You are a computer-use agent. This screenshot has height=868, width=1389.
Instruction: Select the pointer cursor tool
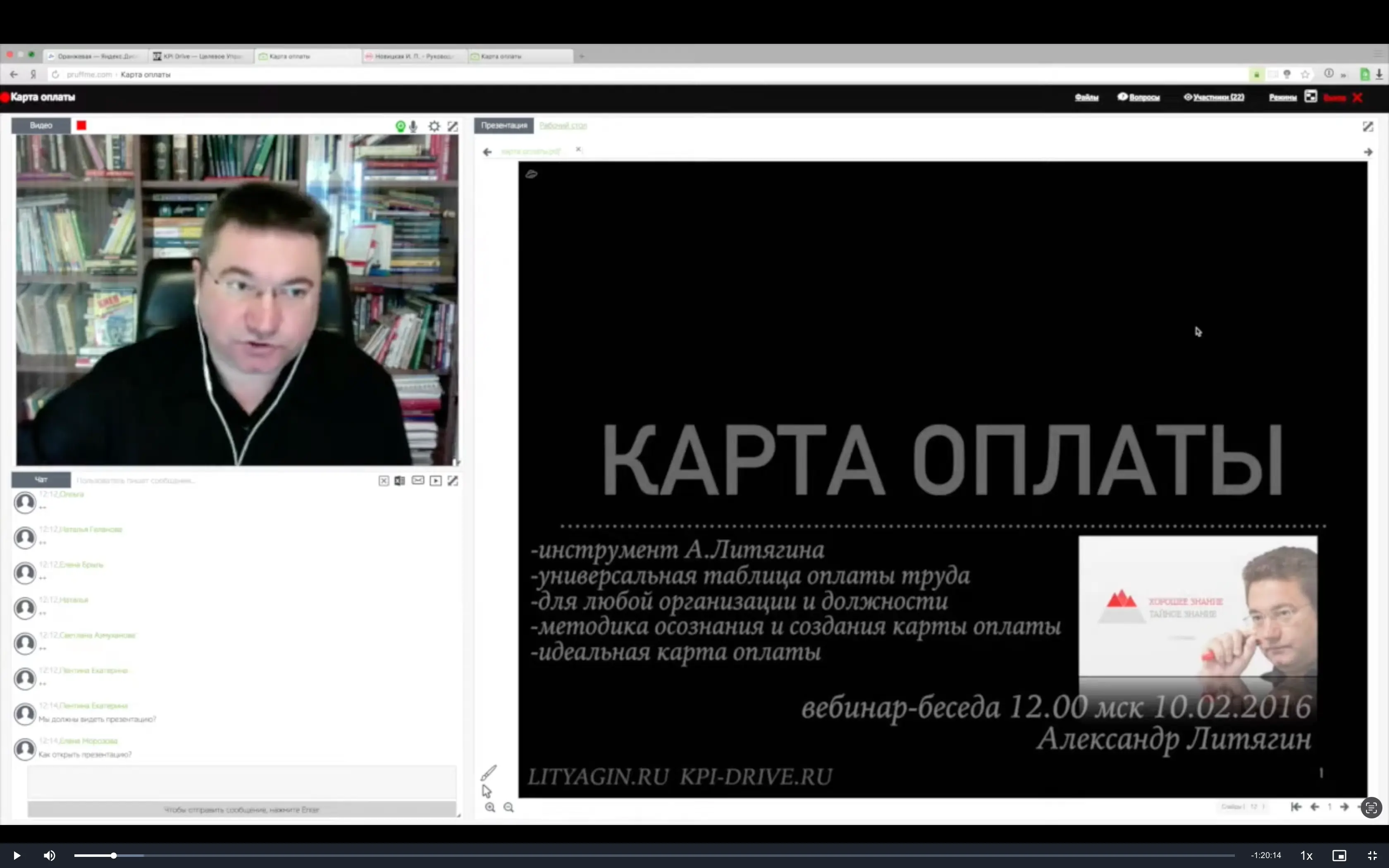(x=487, y=791)
